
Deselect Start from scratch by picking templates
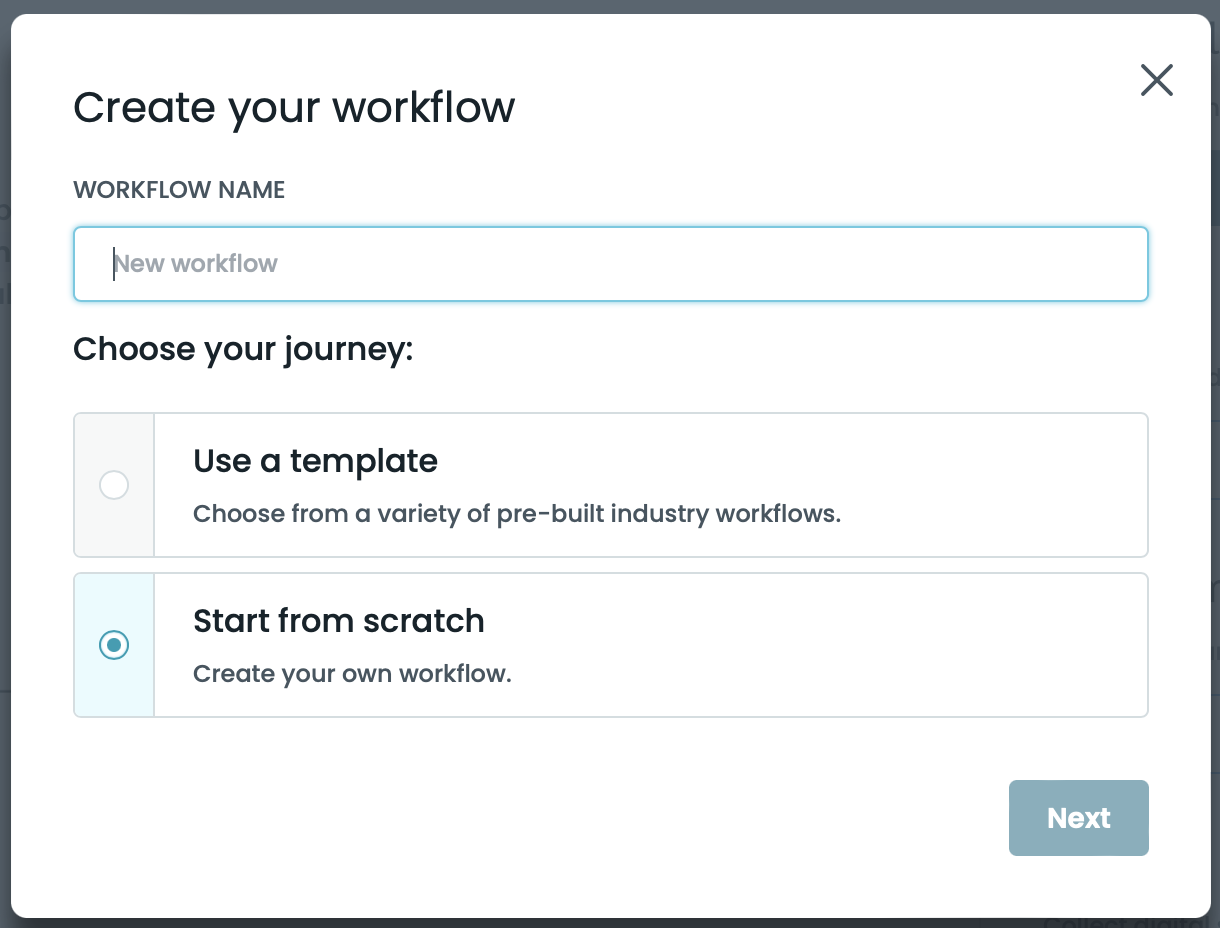(x=113, y=485)
